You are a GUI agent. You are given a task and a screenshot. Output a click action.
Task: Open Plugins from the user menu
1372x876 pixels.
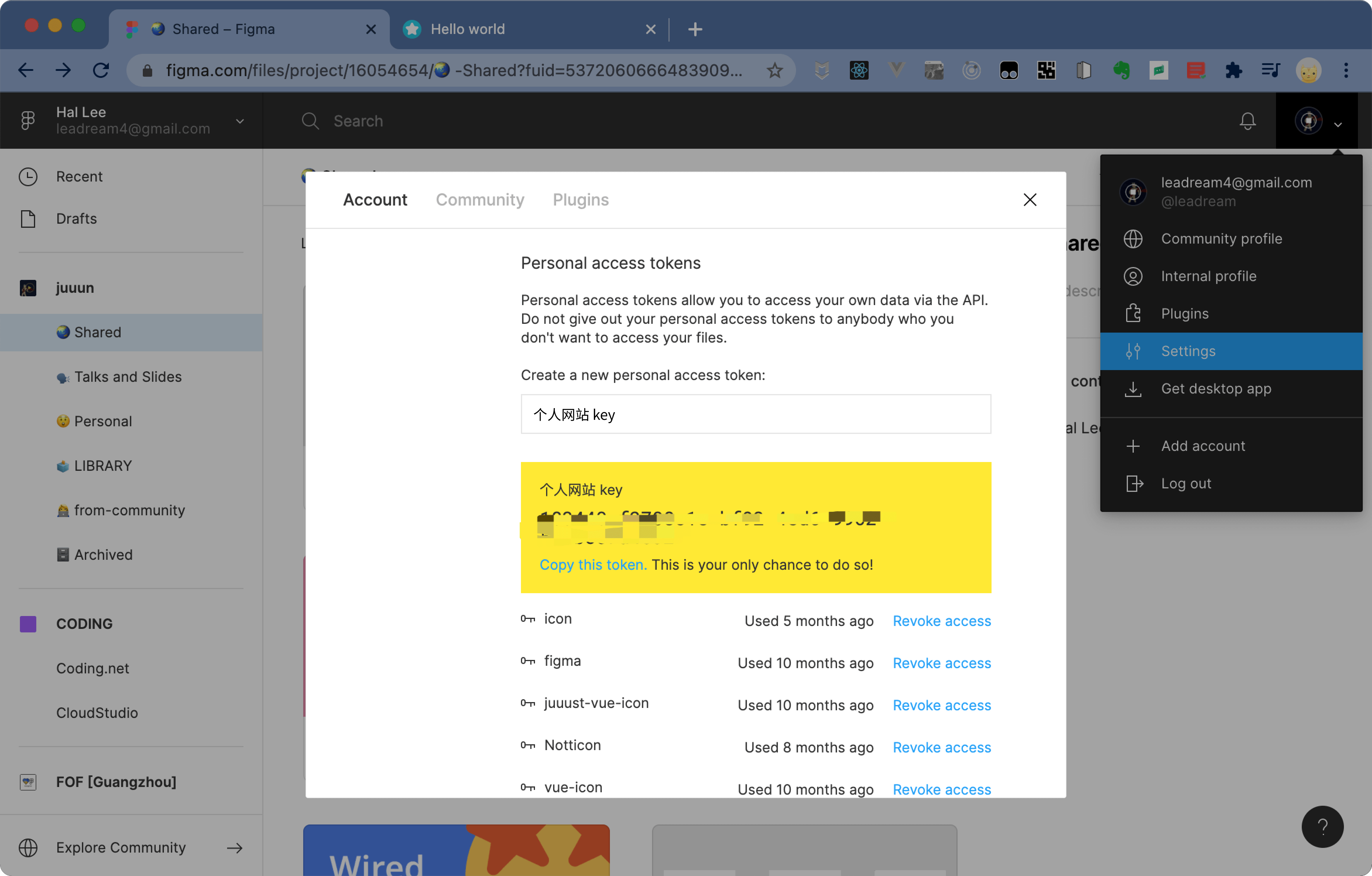tap(1231, 314)
